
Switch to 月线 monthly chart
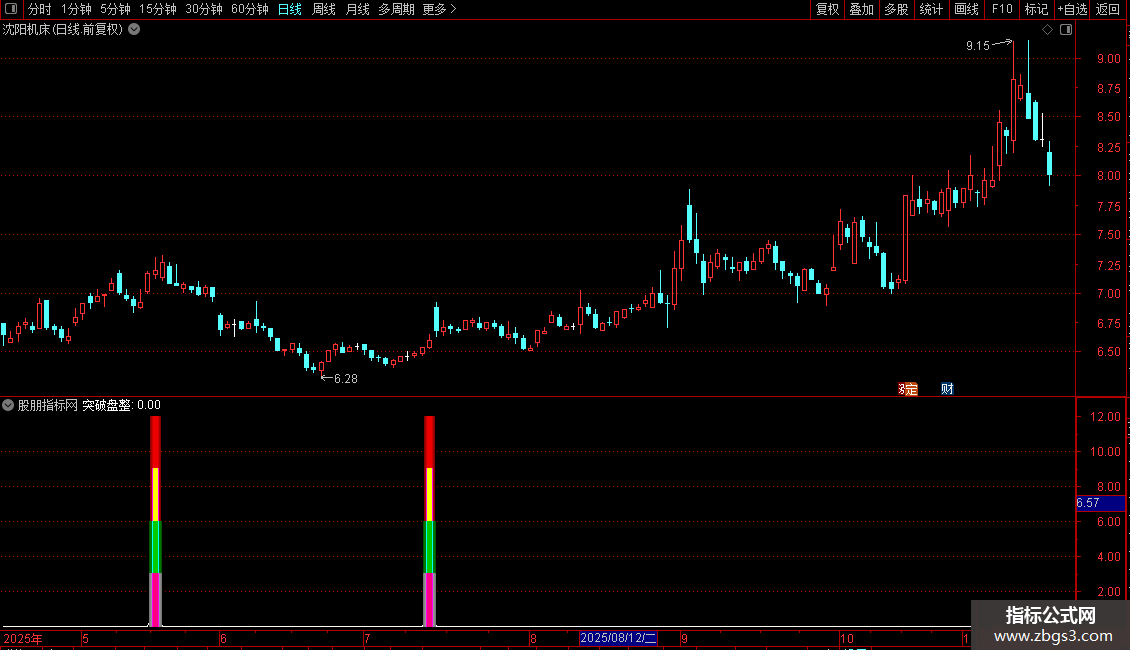click(x=357, y=9)
